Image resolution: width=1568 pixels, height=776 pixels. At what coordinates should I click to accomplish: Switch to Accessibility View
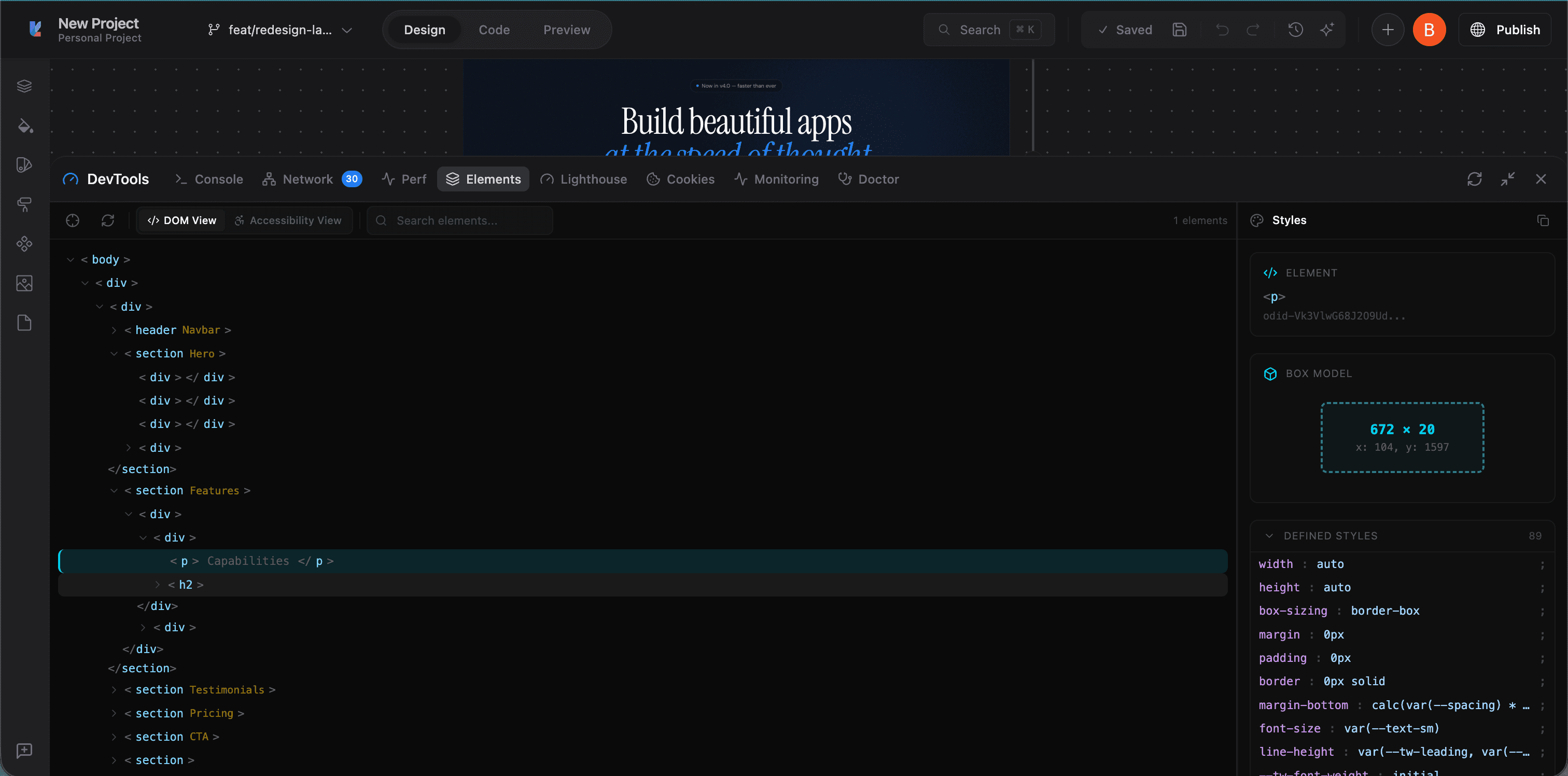(x=288, y=220)
